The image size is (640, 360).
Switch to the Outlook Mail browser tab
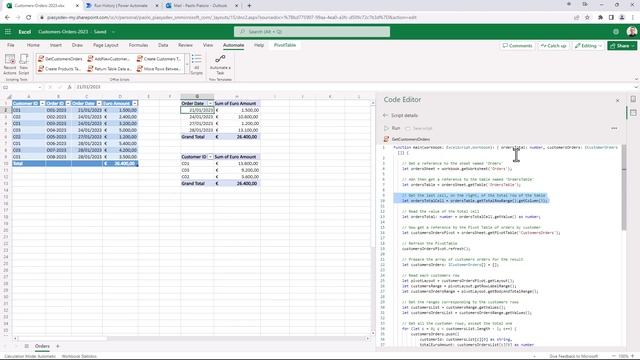click(201, 6)
